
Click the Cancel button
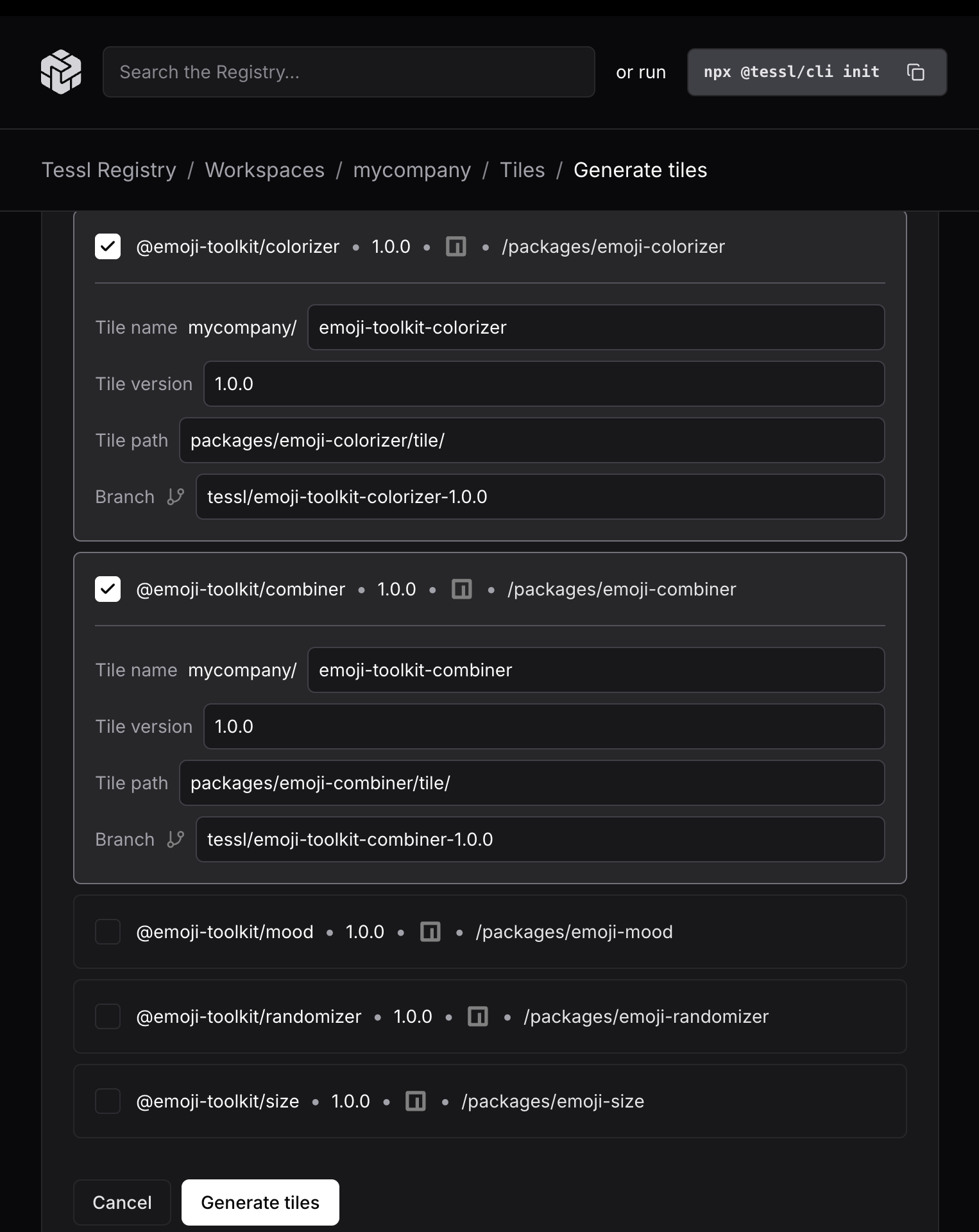pyautogui.click(x=122, y=1202)
